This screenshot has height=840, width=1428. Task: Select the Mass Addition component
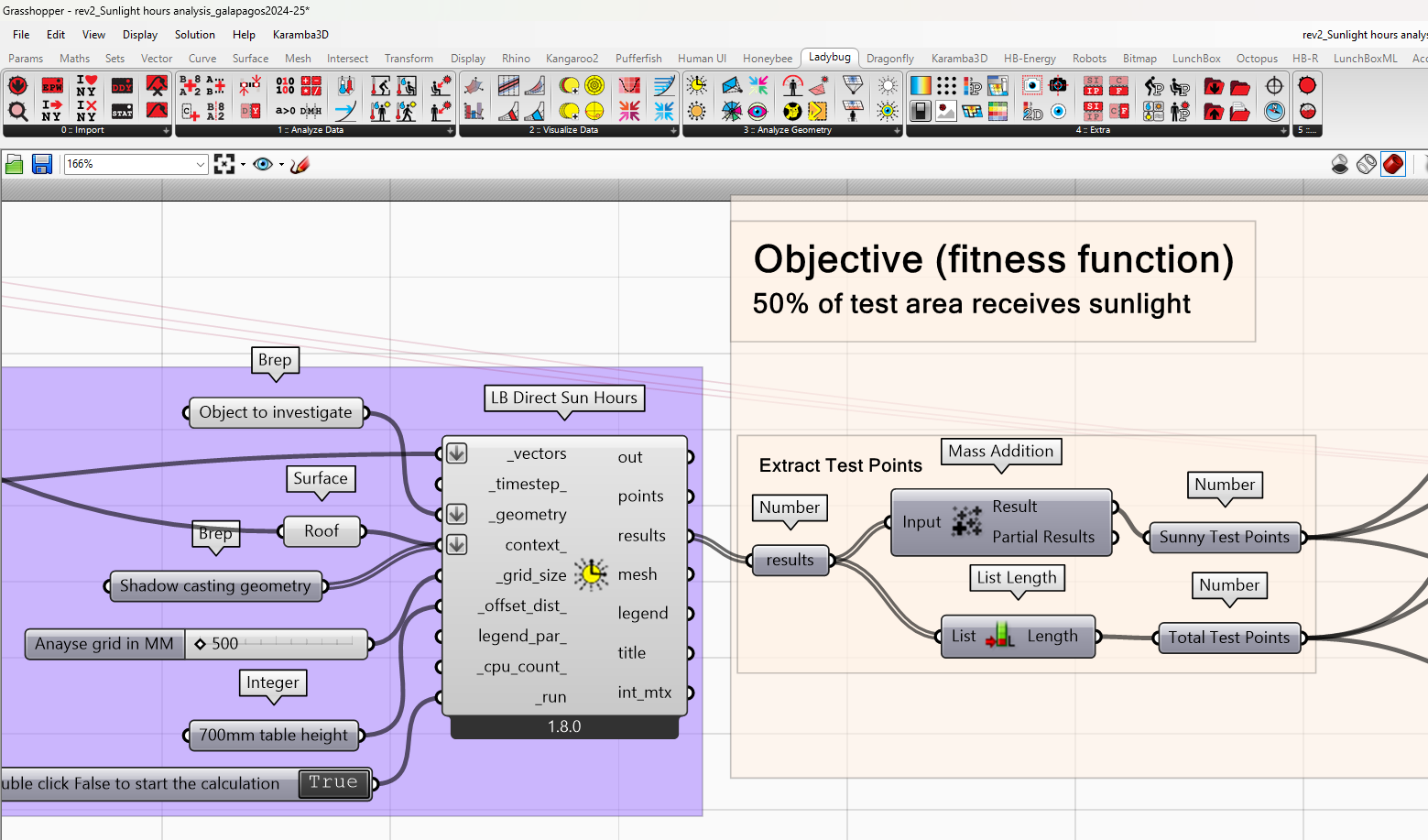(965, 522)
